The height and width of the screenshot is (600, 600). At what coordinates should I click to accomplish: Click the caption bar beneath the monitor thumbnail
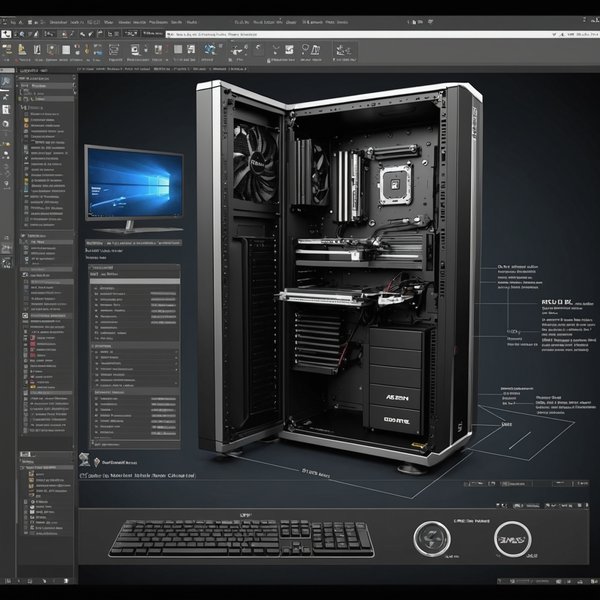point(134,243)
